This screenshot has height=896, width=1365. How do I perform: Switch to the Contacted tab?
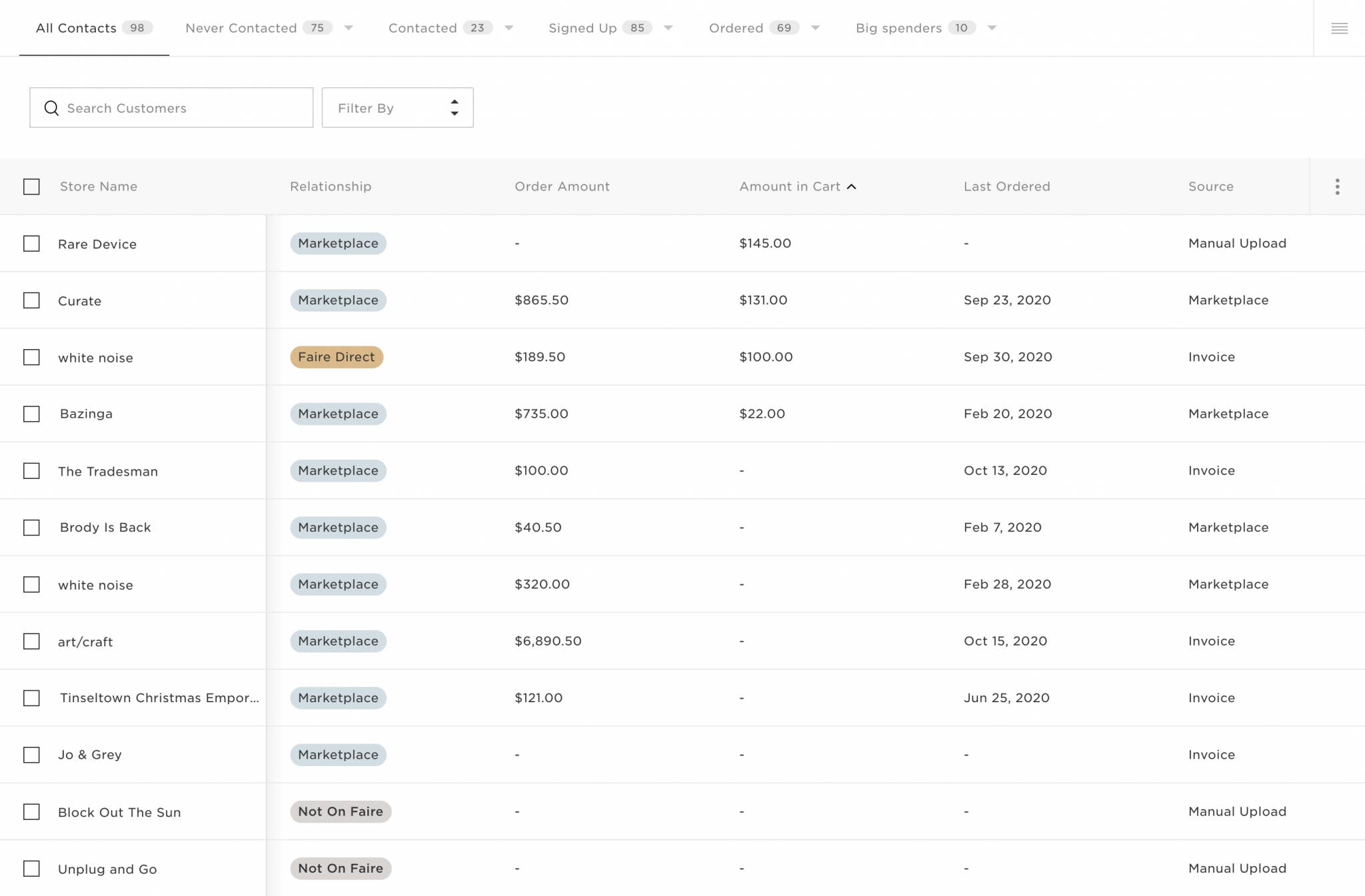coord(423,28)
